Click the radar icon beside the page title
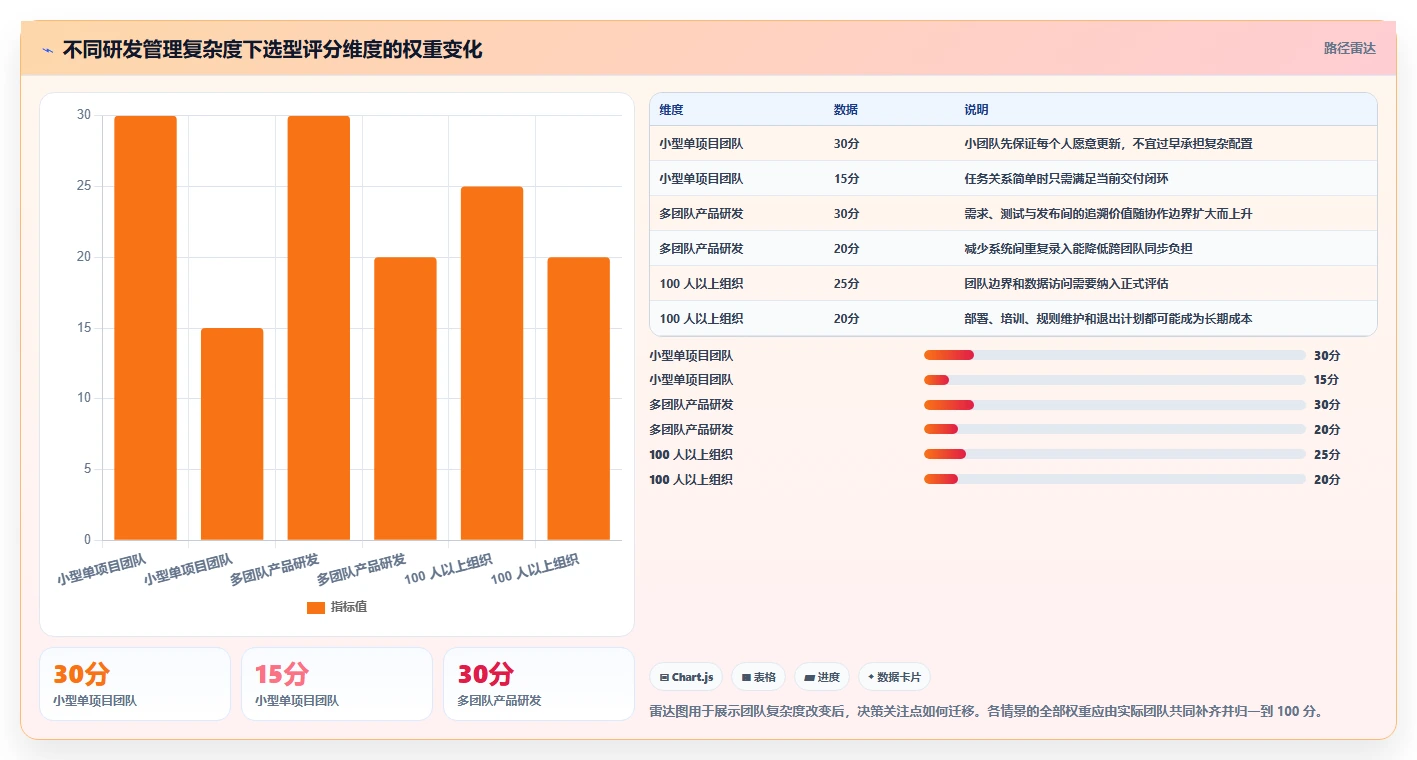This screenshot has width=1417, height=760. click(x=48, y=50)
